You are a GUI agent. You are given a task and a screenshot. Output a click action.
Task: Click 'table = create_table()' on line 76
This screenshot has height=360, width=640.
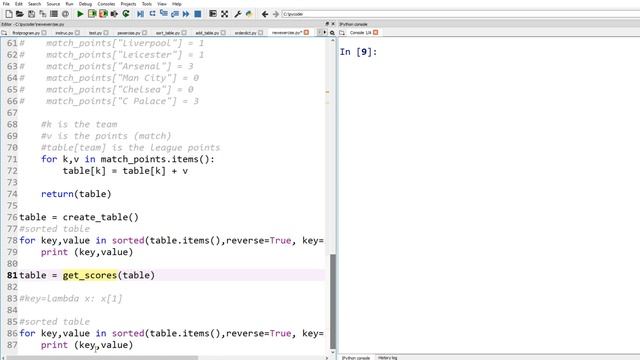click(79, 217)
